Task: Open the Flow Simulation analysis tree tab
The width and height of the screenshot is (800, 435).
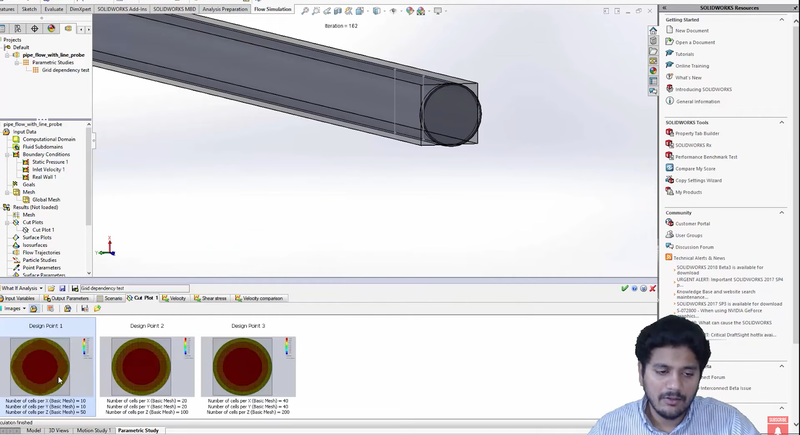Action: pyautogui.click(x=68, y=29)
